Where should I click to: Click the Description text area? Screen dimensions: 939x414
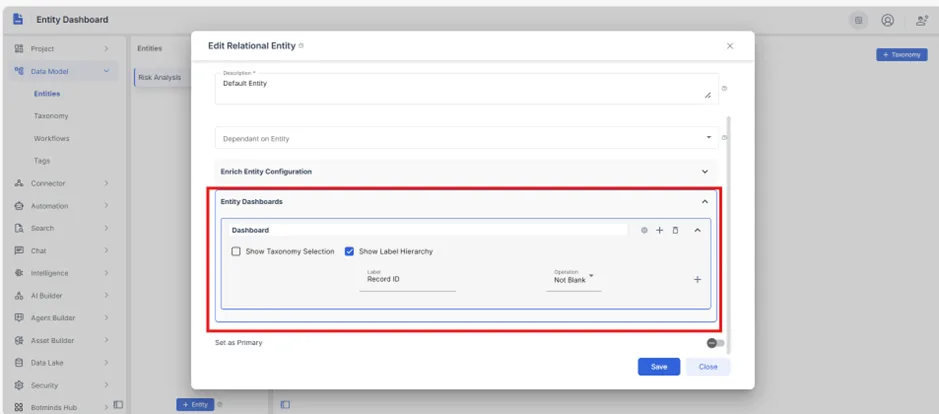click(x=467, y=89)
